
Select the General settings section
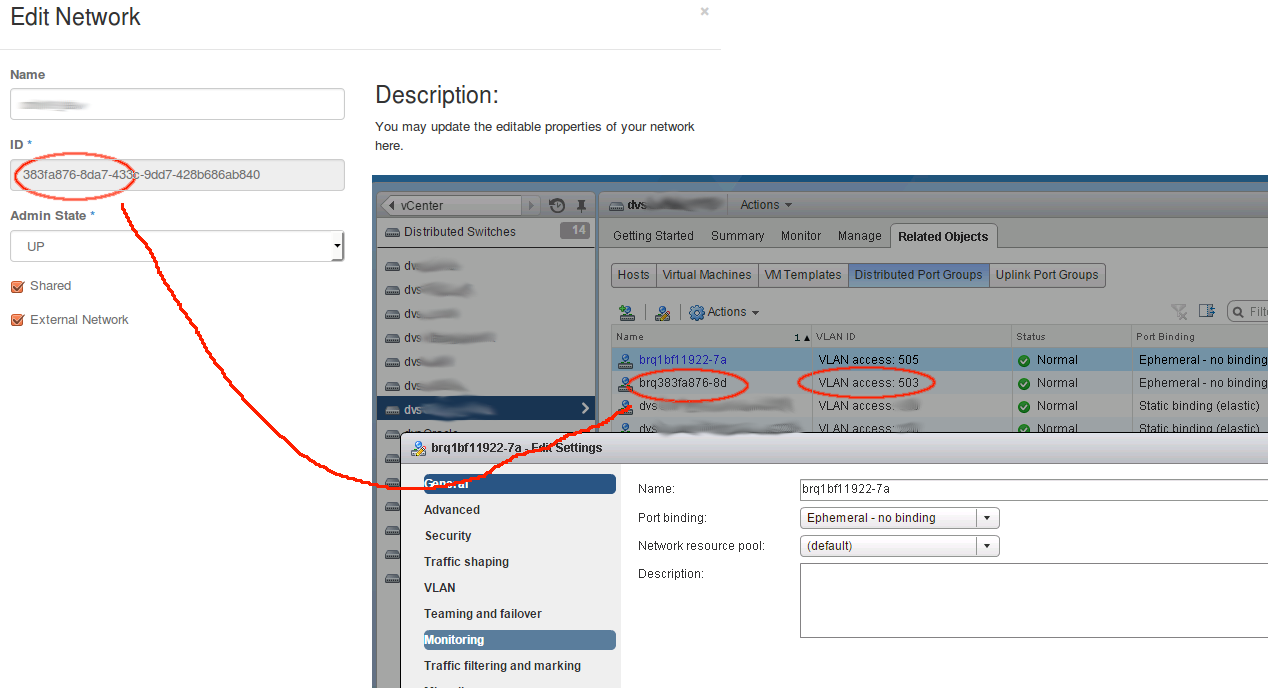520,484
